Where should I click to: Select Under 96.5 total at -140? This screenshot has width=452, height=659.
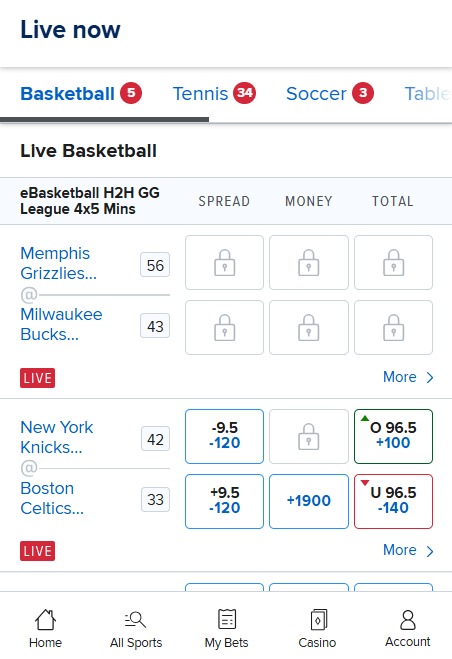[x=394, y=501]
